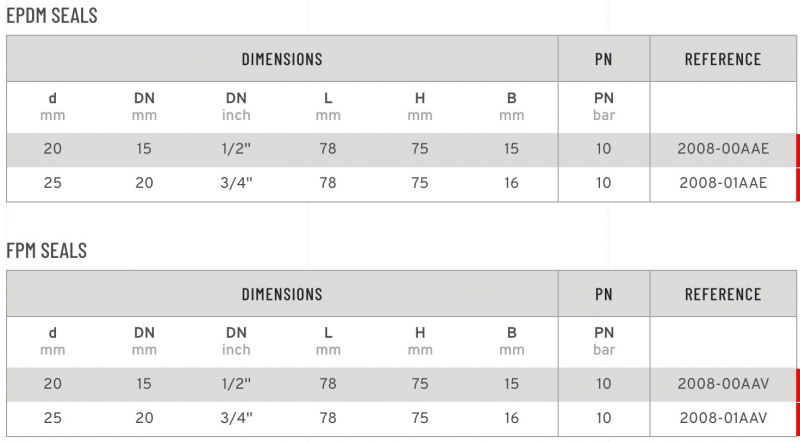Click the EPDM SEALS section heading
Screen dimensions: 800x442
pyautogui.click(x=52, y=16)
